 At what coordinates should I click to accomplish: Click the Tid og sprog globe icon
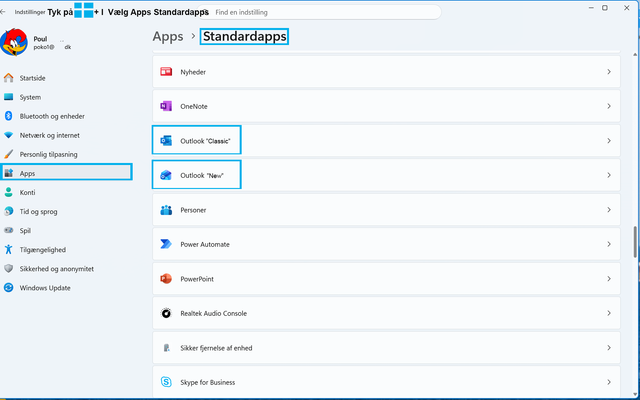click(x=9, y=211)
